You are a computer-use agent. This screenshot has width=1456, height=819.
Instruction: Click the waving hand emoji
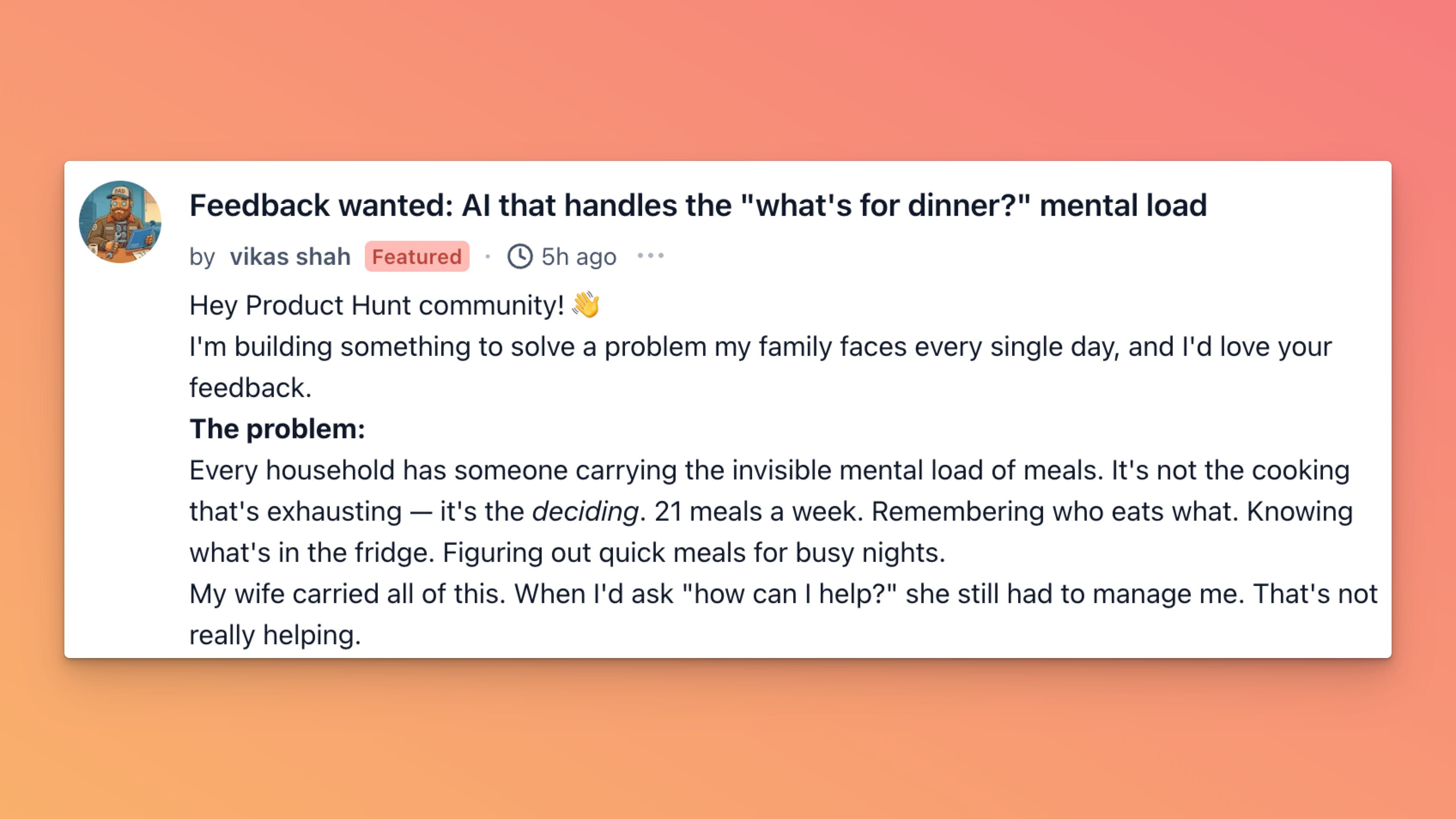[x=585, y=305]
